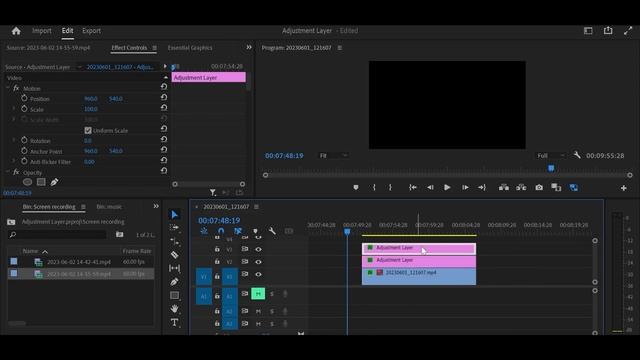Click the filter properties funnel icon

point(213,192)
